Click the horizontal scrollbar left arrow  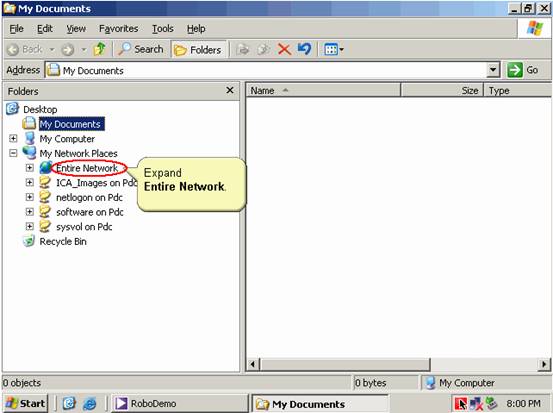tap(252, 364)
